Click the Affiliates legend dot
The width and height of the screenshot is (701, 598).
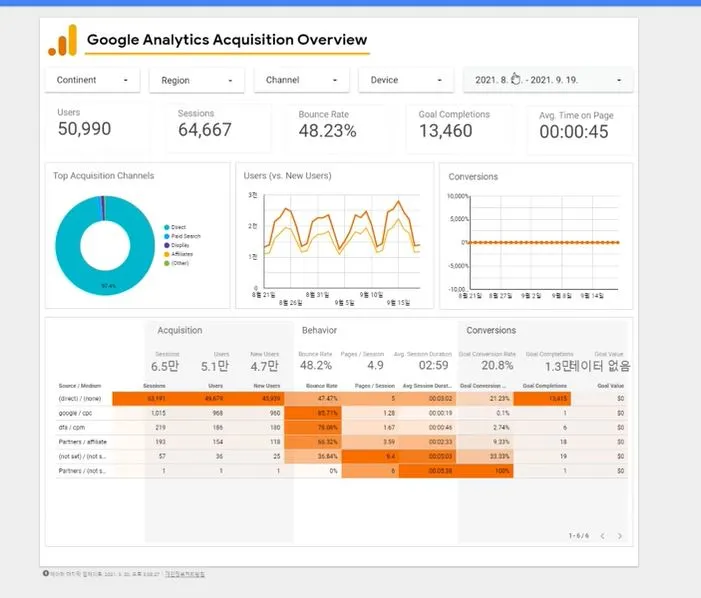coord(167,254)
